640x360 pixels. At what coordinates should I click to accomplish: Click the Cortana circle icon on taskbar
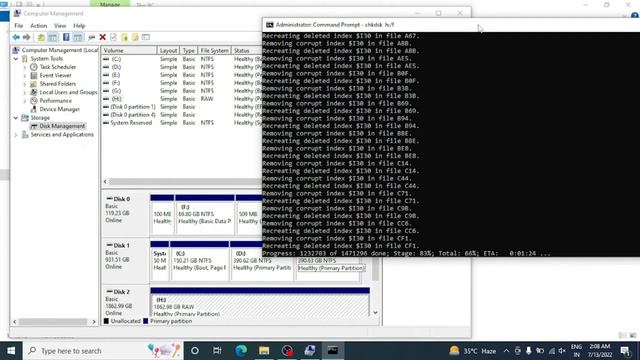tap(195, 351)
